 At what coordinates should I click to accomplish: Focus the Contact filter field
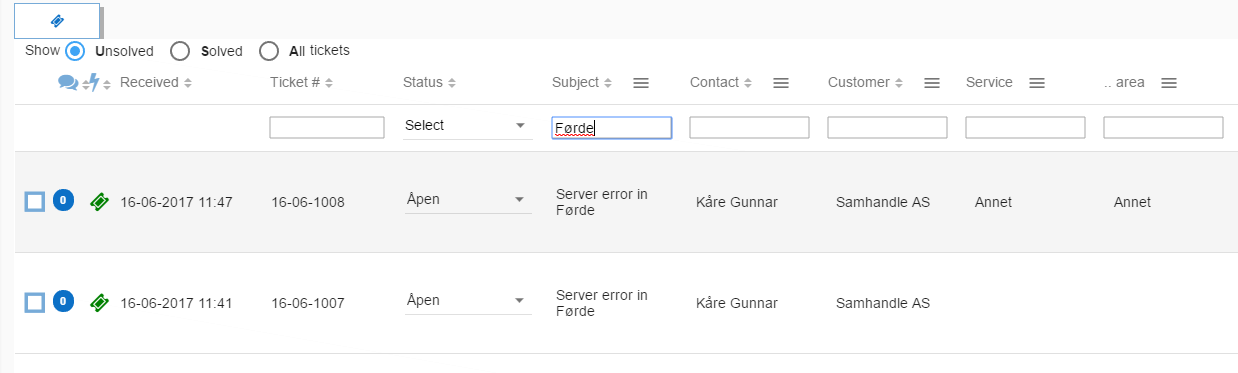point(749,127)
